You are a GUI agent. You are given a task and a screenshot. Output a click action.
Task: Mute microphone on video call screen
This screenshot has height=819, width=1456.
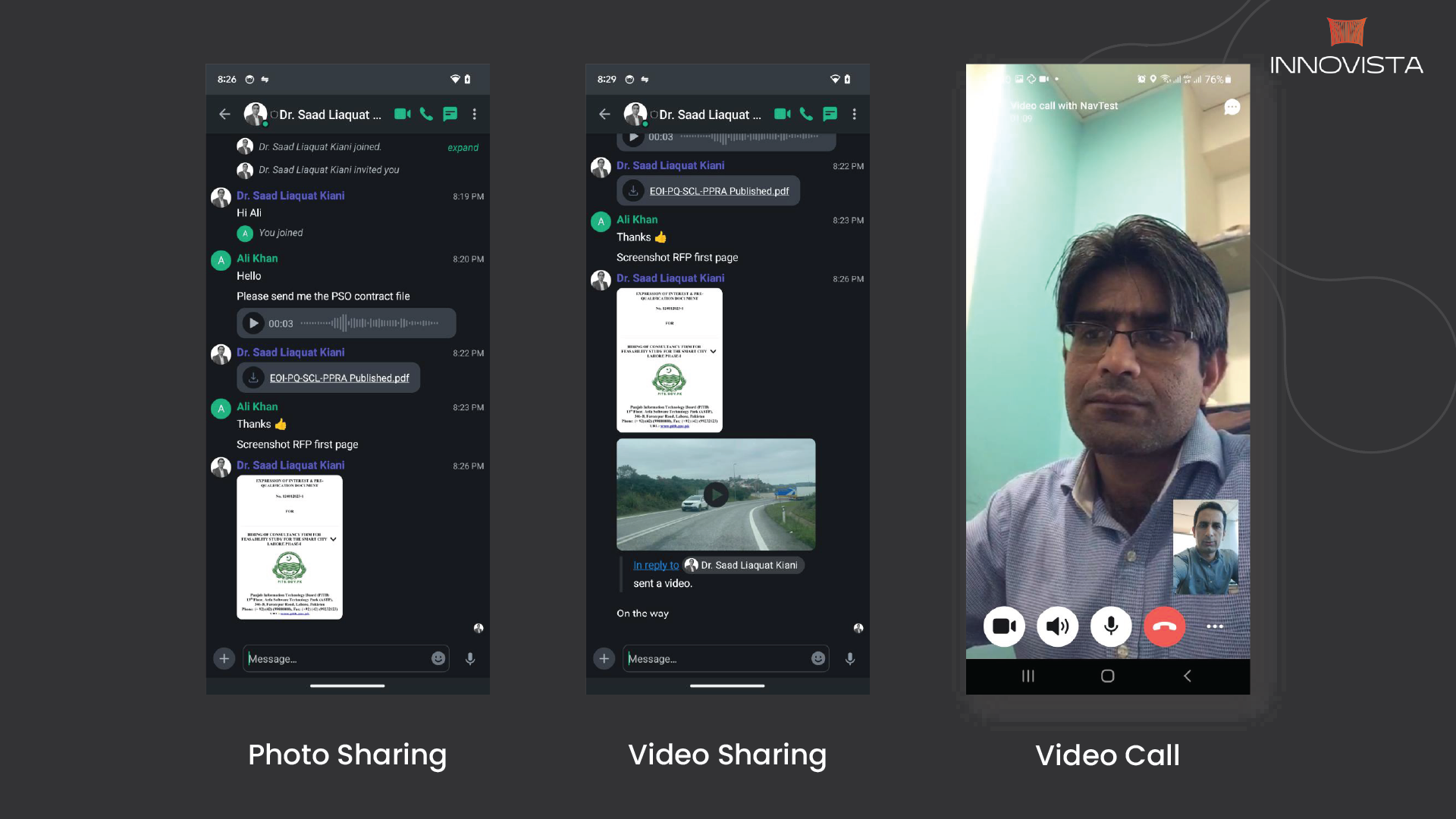pyautogui.click(x=1111, y=626)
